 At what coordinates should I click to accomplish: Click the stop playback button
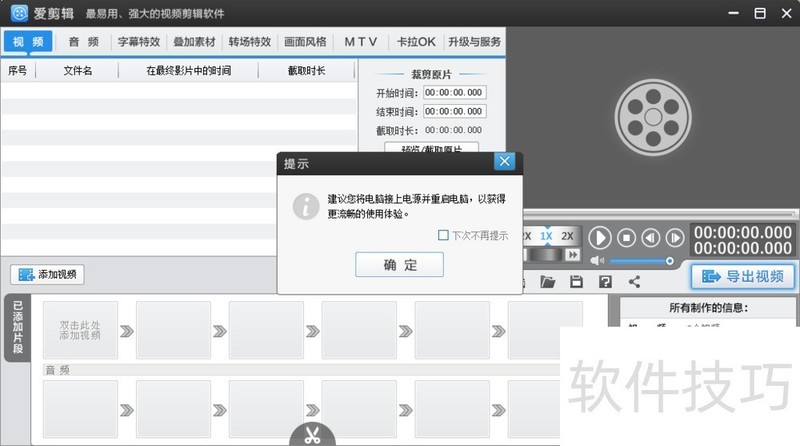[626, 238]
